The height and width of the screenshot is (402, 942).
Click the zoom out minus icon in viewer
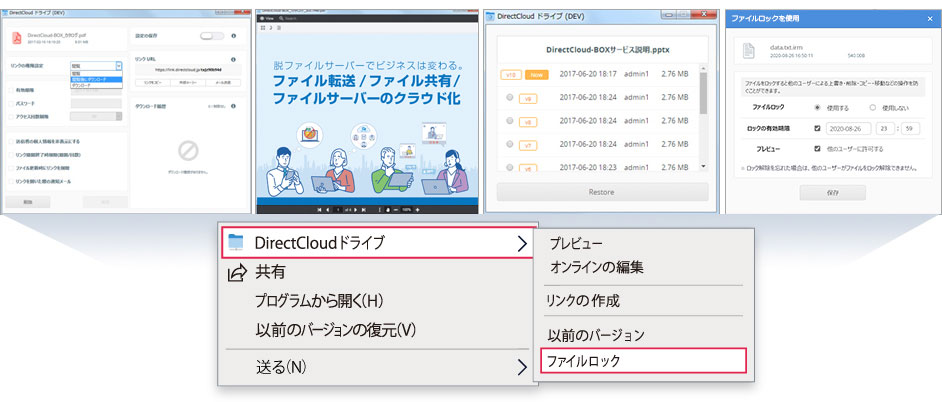point(396,210)
